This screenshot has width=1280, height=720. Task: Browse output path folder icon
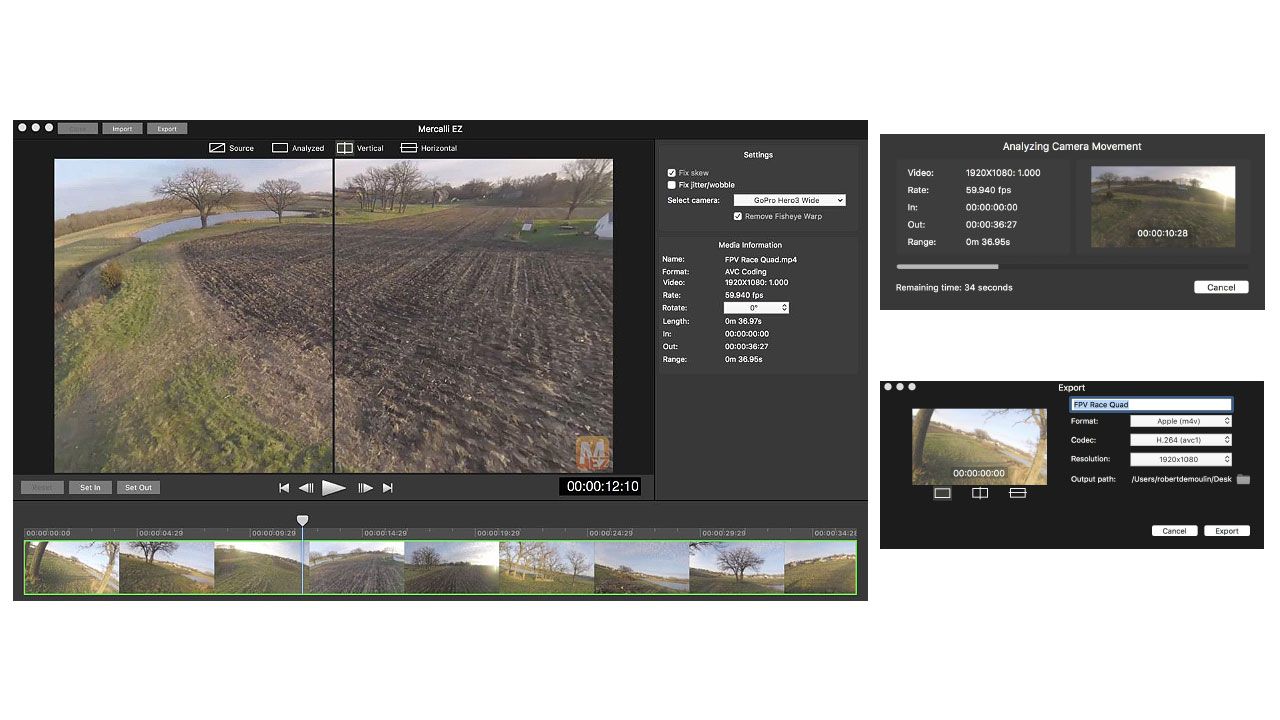coord(1243,480)
